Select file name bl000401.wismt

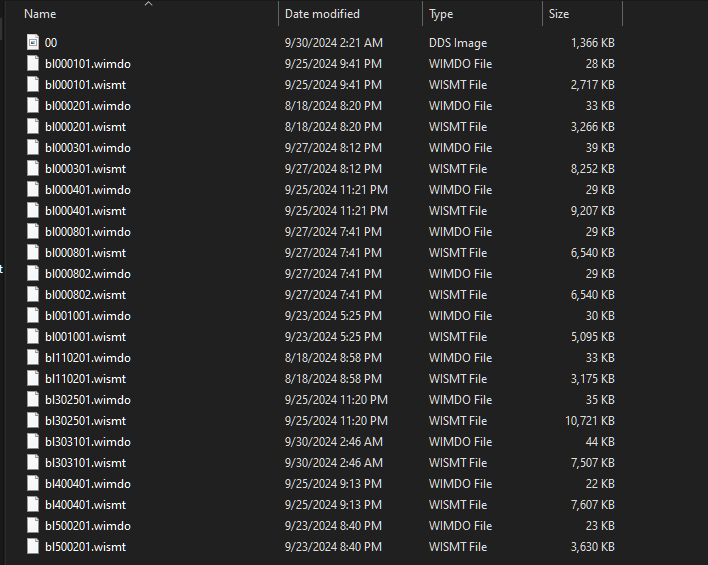coord(85,211)
